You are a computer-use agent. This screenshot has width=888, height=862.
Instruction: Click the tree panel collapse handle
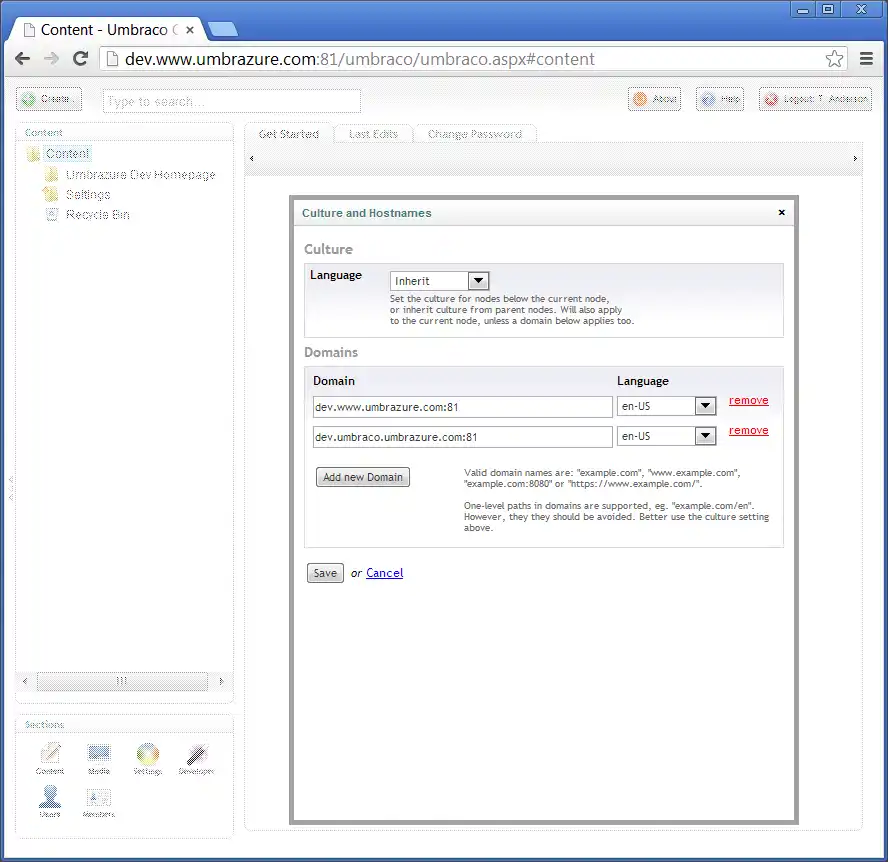coord(11,488)
